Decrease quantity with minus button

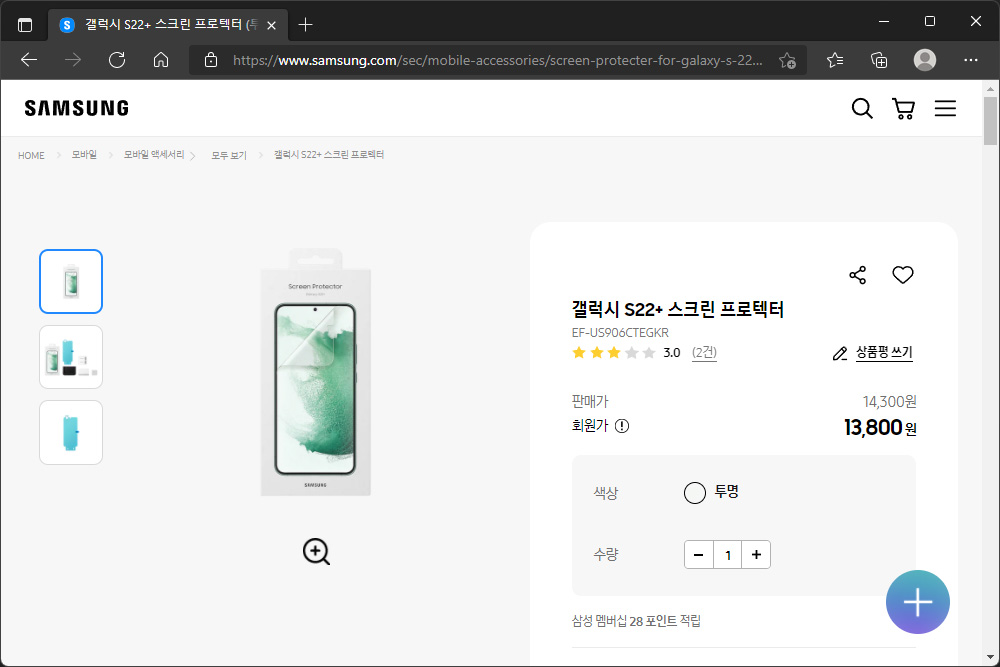coord(699,555)
